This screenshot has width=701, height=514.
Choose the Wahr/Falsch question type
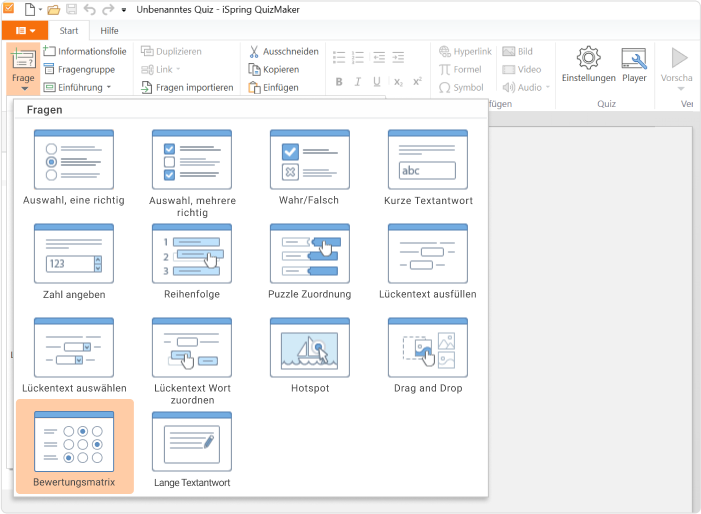pos(309,168)
